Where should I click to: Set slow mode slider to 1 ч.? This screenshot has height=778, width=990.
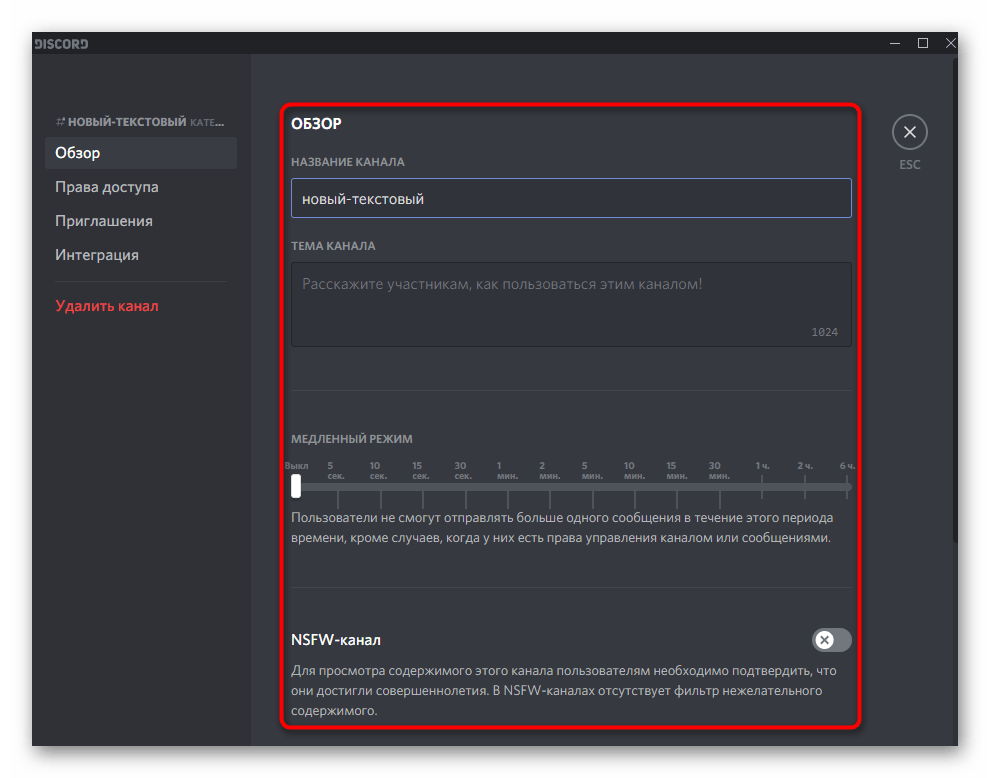pyautogui.click(x=762, y=487)
